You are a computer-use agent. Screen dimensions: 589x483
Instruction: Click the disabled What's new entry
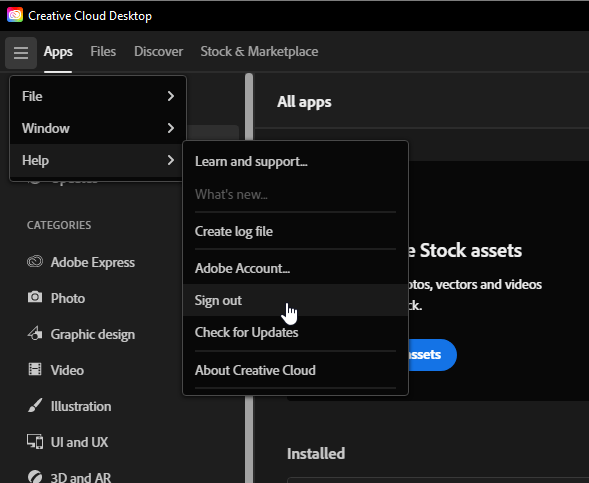coord(295,195)
